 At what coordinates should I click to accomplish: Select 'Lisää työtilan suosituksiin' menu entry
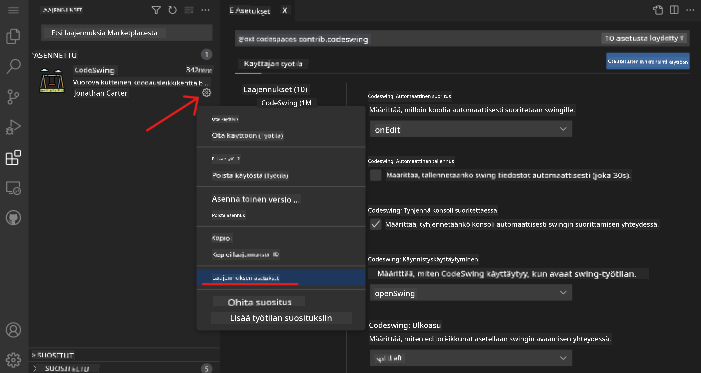[281, 318]
